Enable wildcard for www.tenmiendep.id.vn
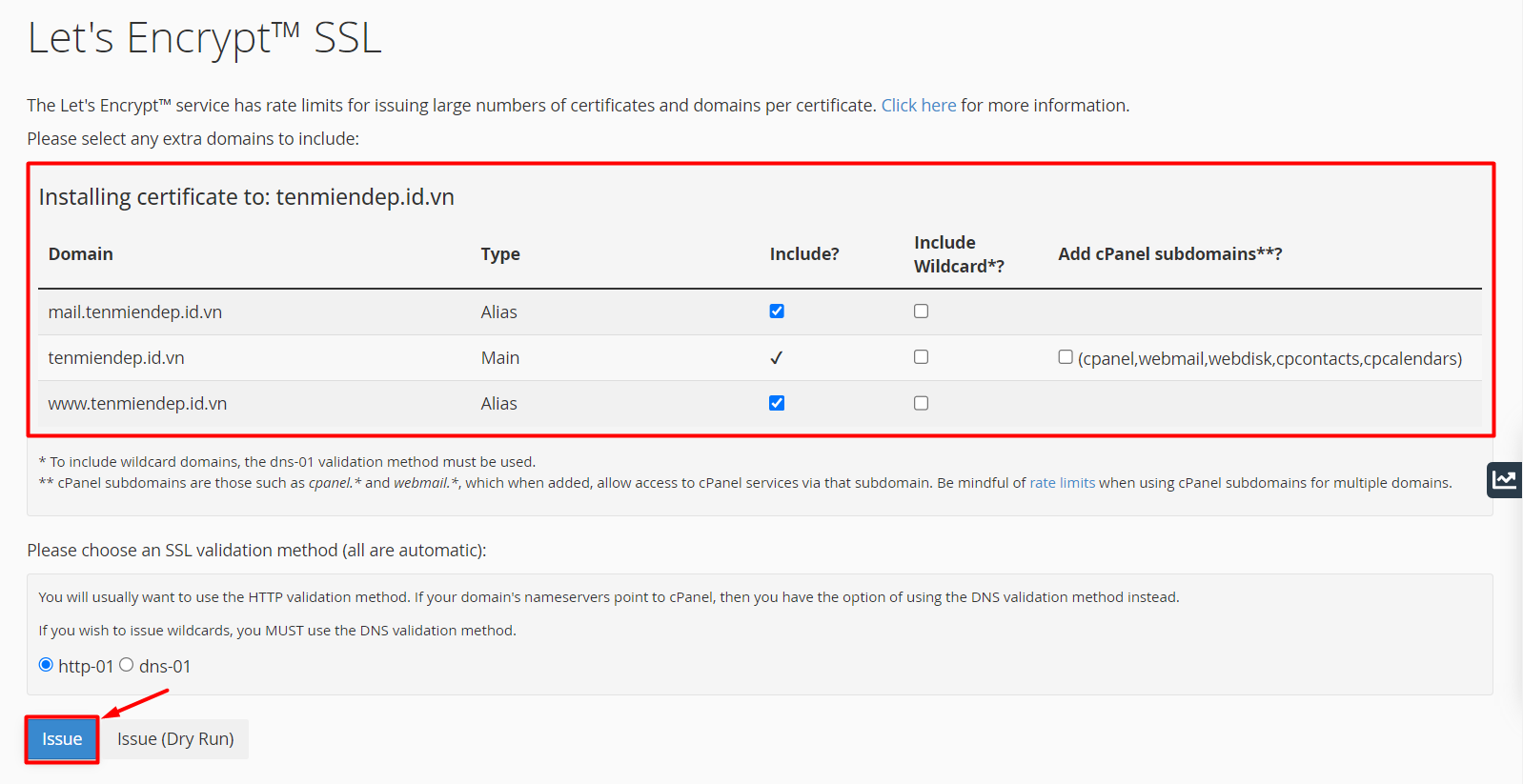The image size is (1523, 784). tap(921, 403)
